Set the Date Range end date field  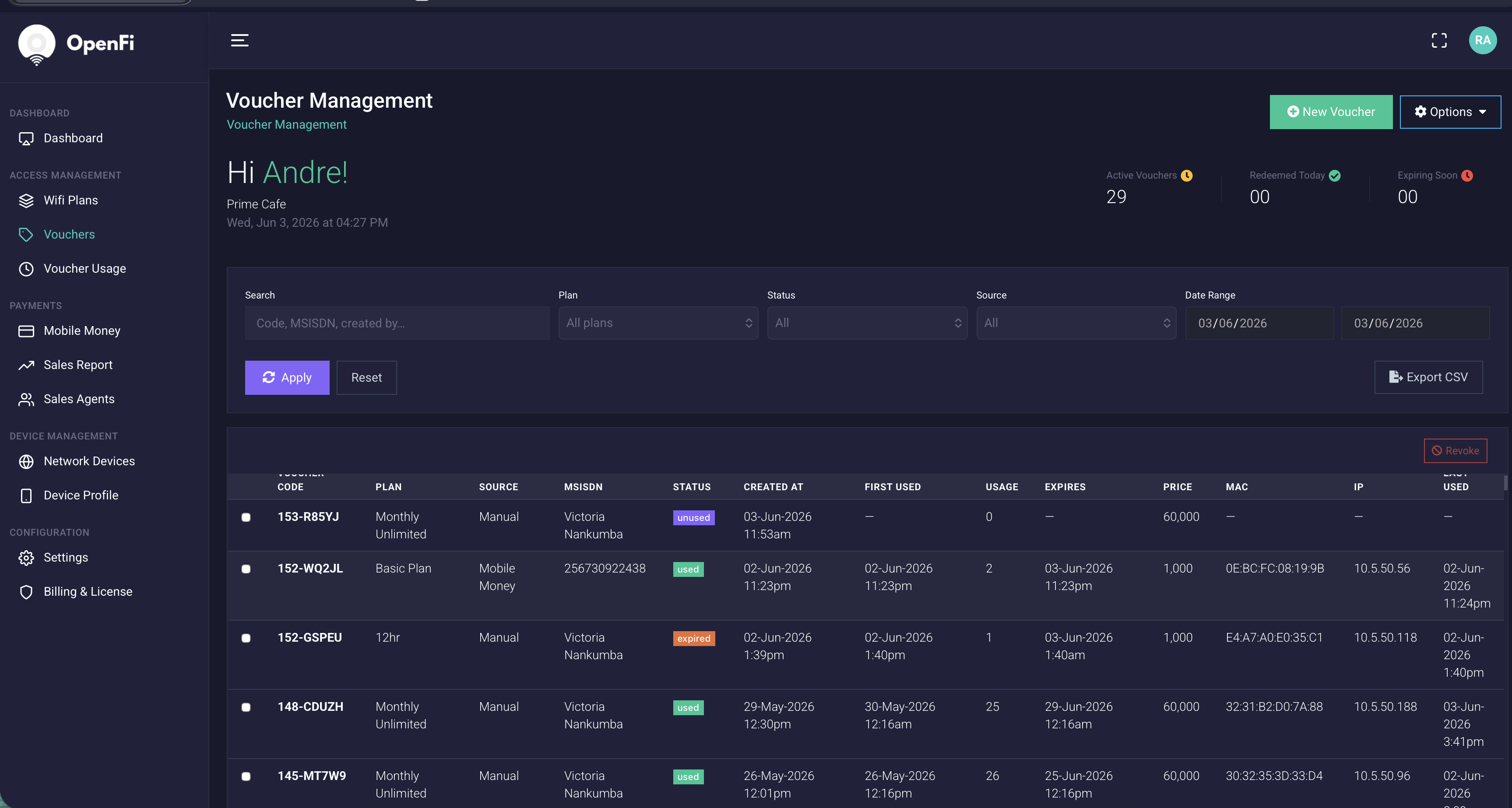tap(1414, 323)
